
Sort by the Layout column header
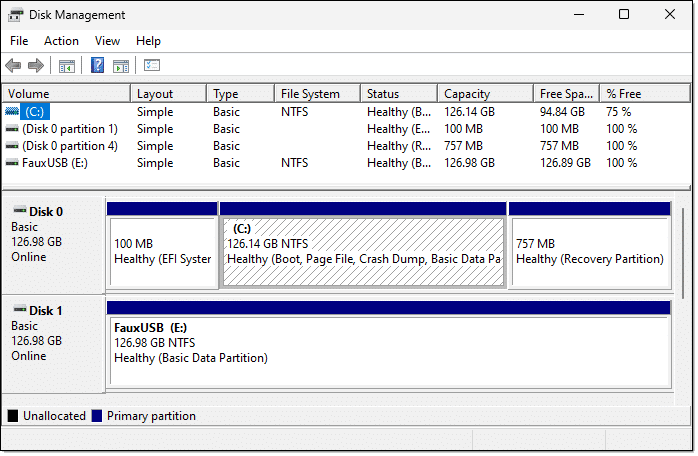coord(169,94)
